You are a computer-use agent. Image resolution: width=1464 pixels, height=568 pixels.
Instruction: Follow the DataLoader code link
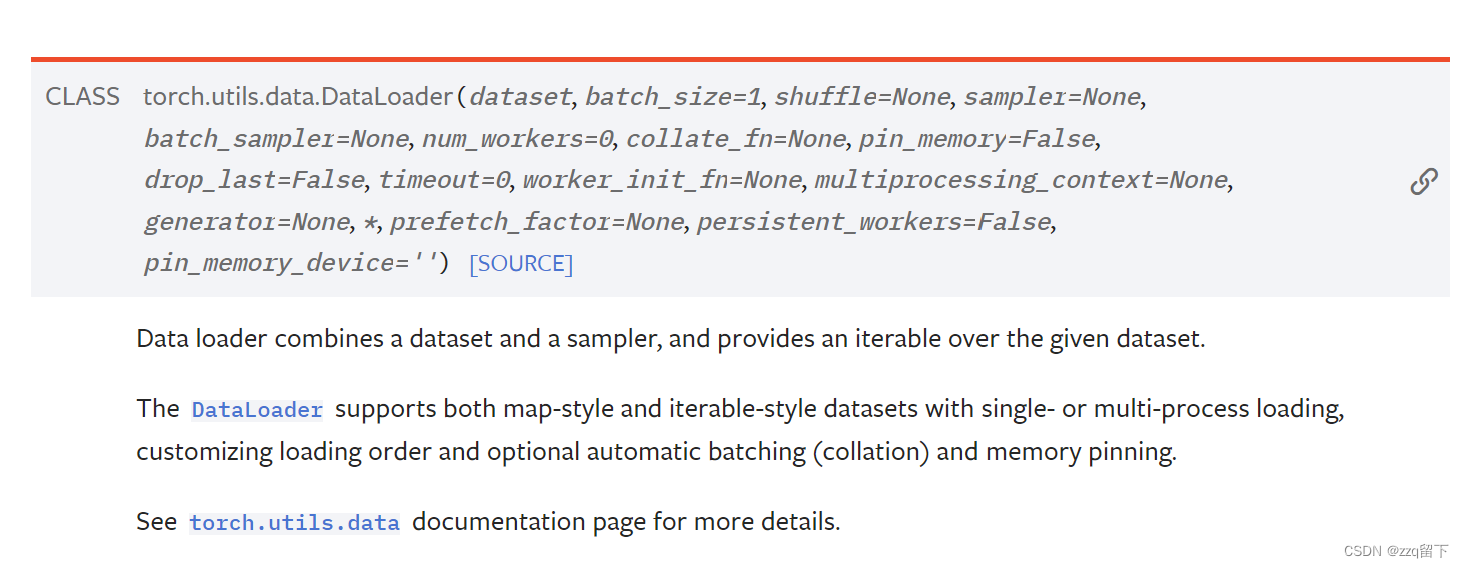[x=257, y=410]
